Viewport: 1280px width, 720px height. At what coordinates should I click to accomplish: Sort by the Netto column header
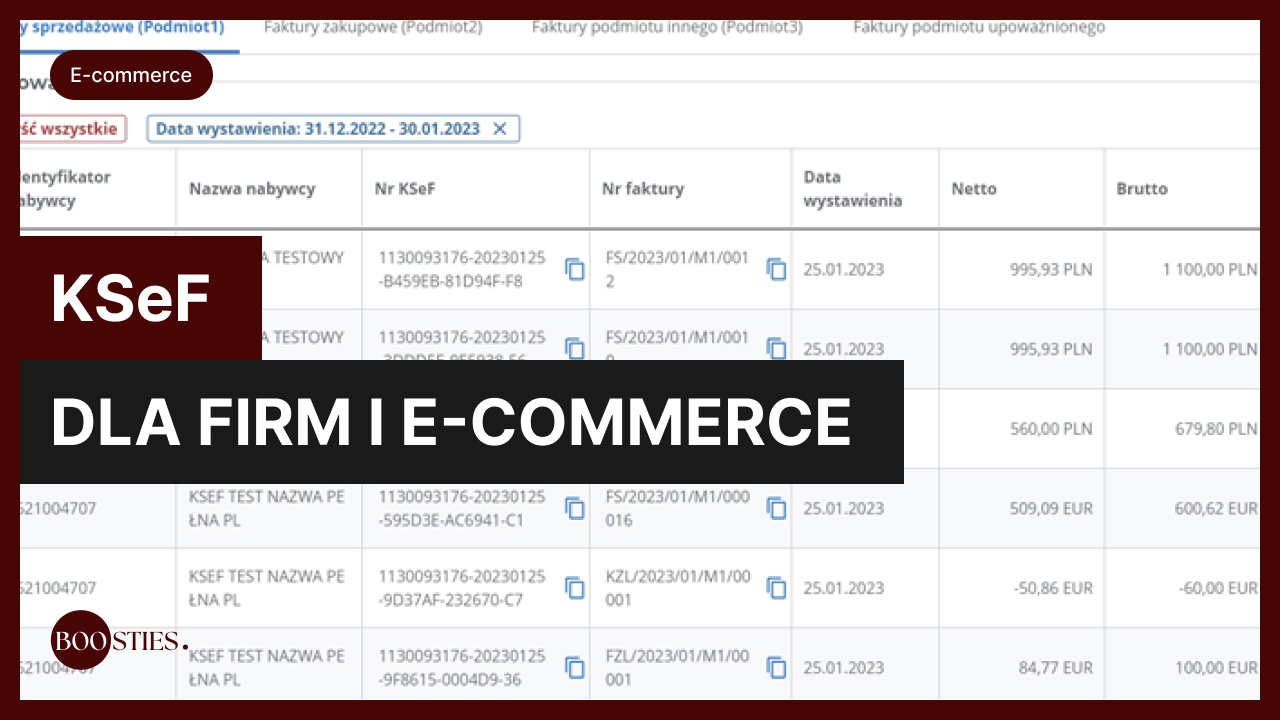973,188
